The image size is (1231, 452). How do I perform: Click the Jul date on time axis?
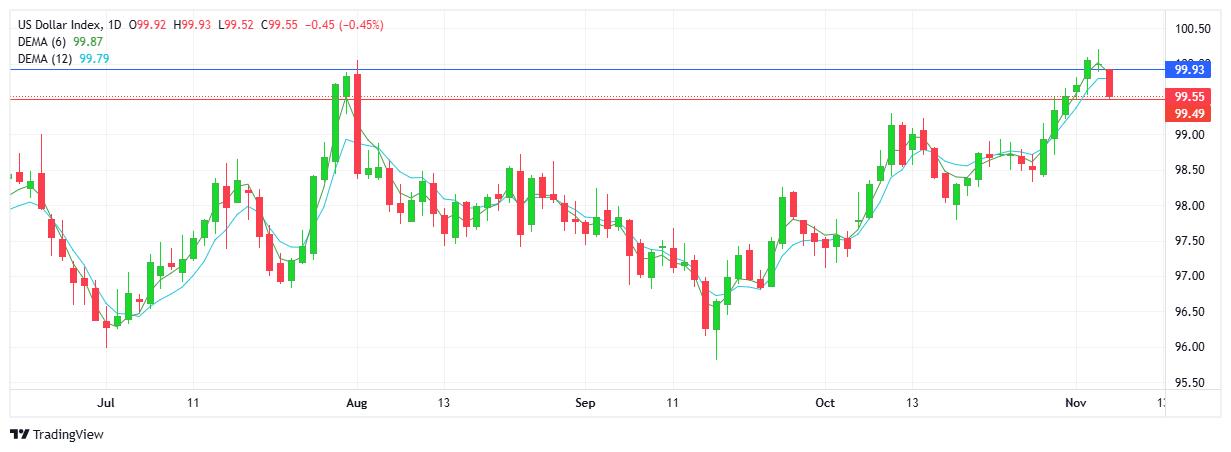pos(106,403)
